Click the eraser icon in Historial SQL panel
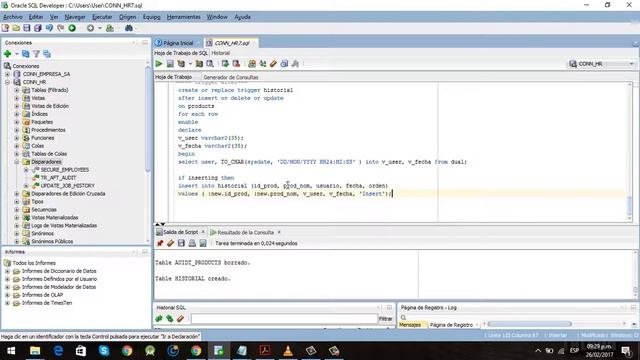This screenshot has height=360, width=640. [x=180, y=318]
